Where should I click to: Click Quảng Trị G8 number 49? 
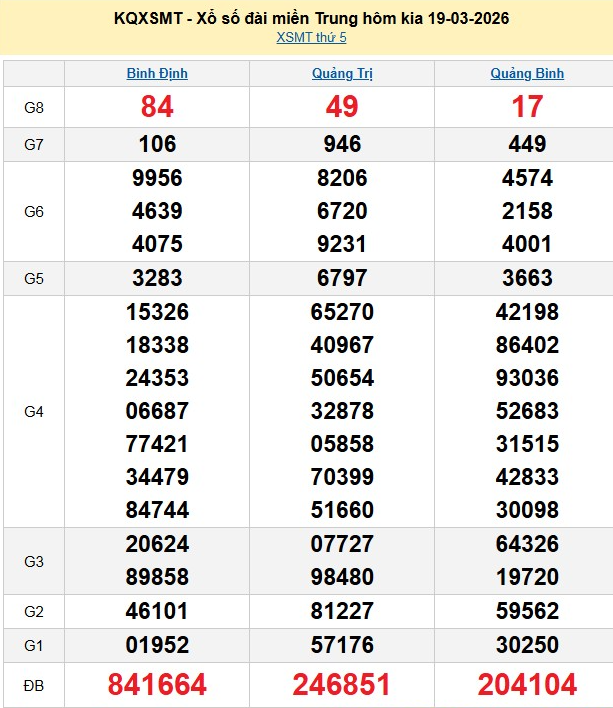tap(342, 107)
